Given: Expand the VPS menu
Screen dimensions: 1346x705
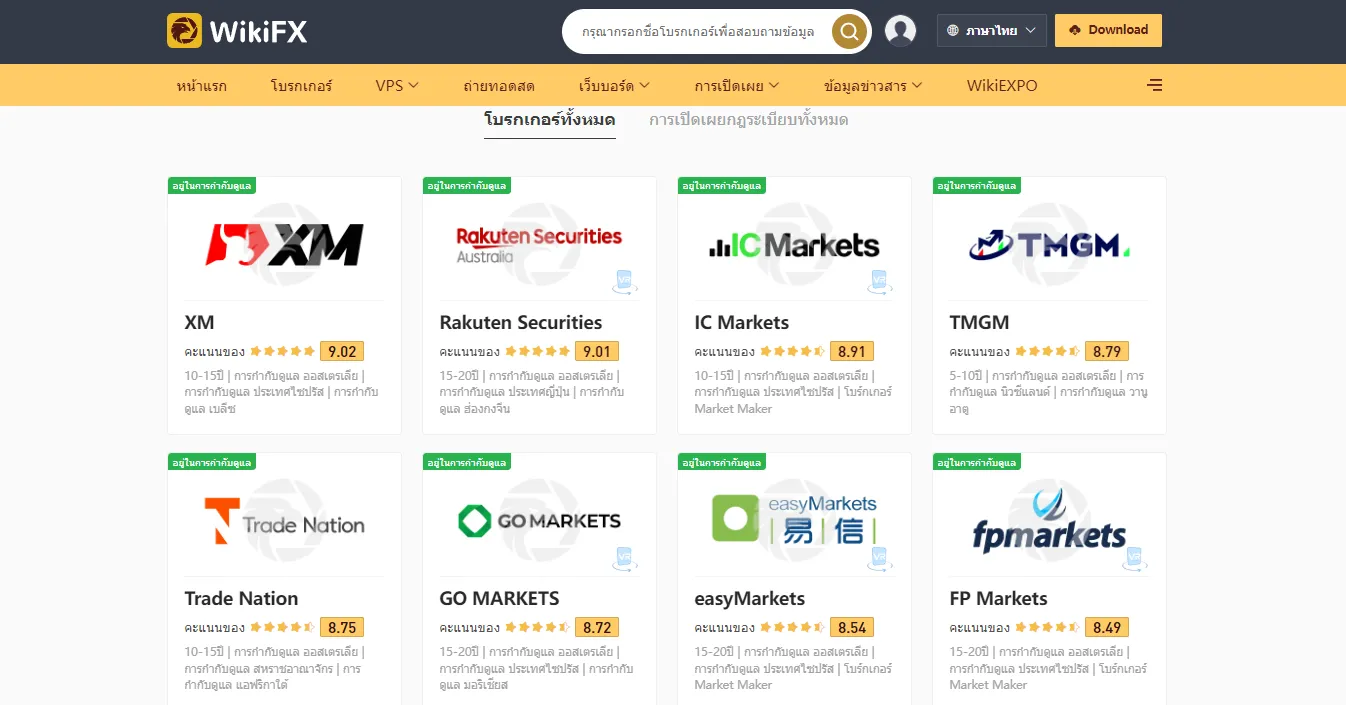Looking at the screenshot, I should (x=397, y=85).
